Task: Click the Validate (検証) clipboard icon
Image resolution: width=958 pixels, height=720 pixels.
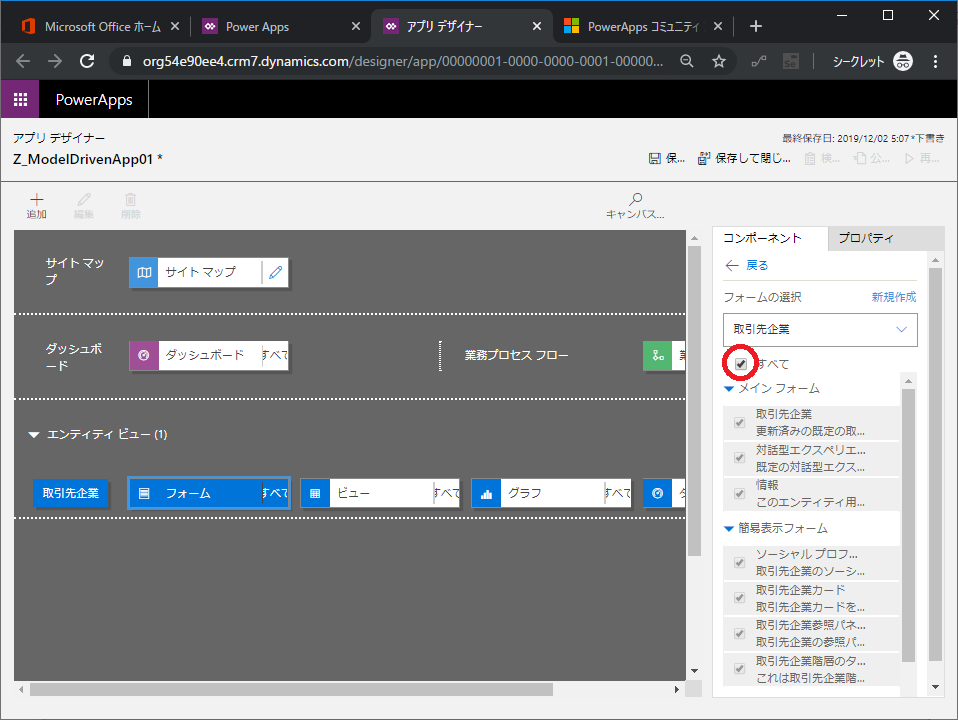Action: (x=810, y=159)
